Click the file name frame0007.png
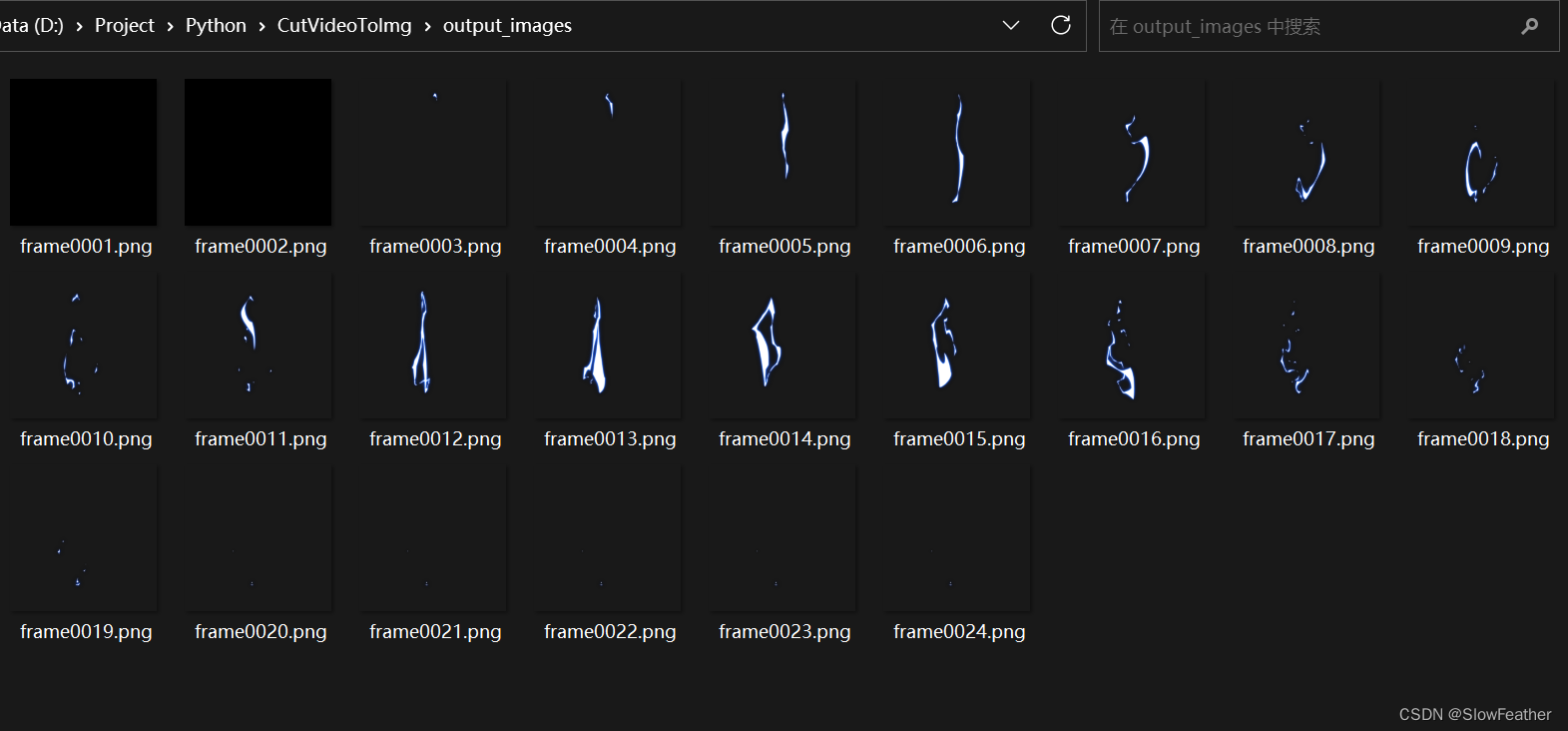The width and height of the screenshot is (1568, 731). coord(1134,247)
